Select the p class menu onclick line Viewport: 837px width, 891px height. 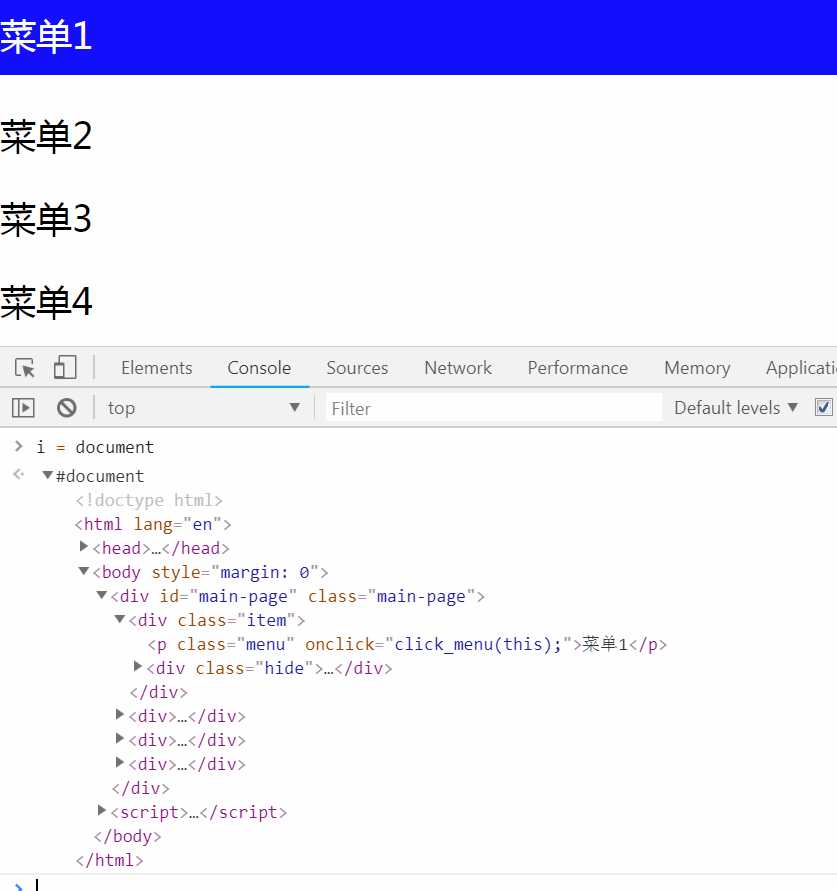click(x=407, y=644)
